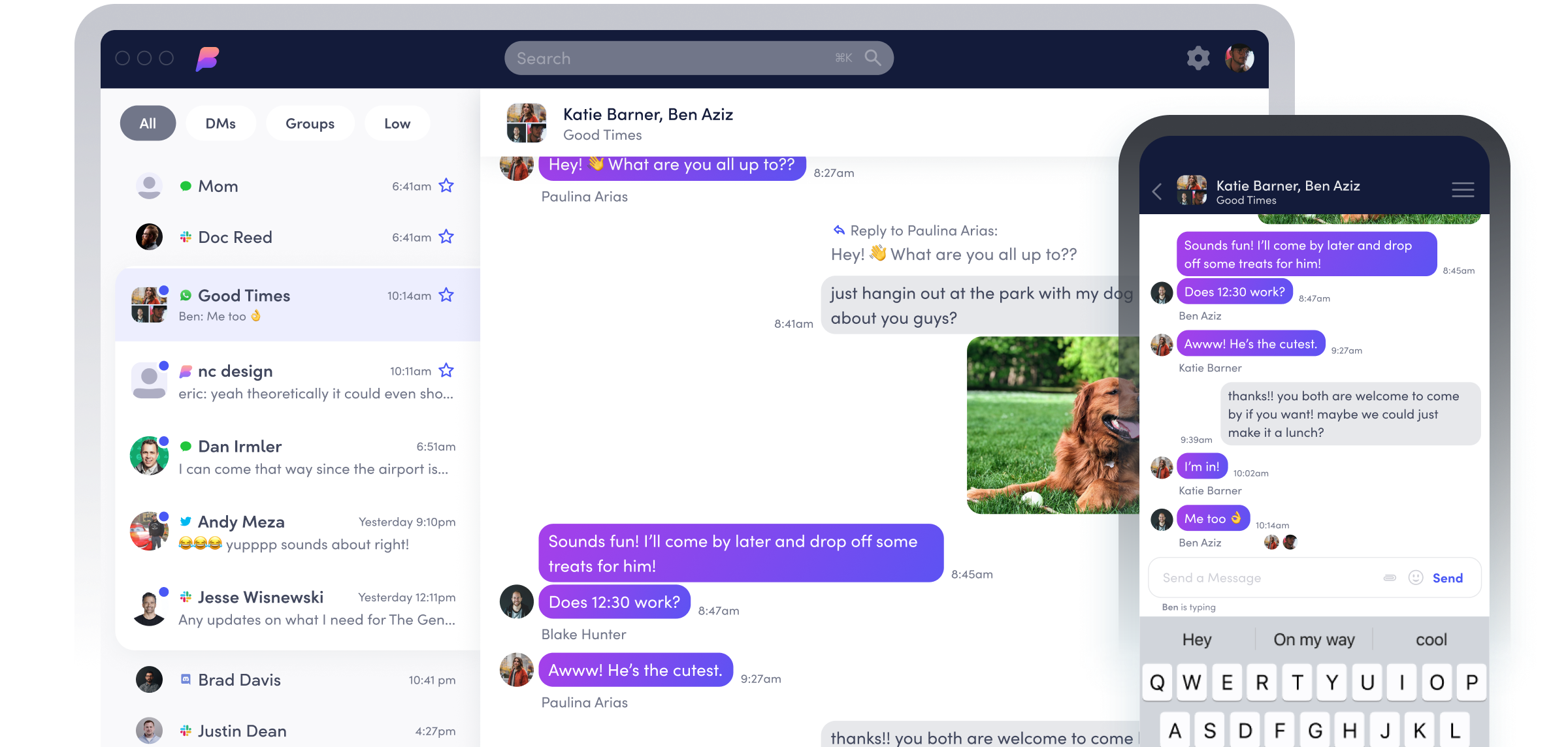1568x747 pixels.
Task: Switch to the DMs filter tab
Action: [220, 123]
